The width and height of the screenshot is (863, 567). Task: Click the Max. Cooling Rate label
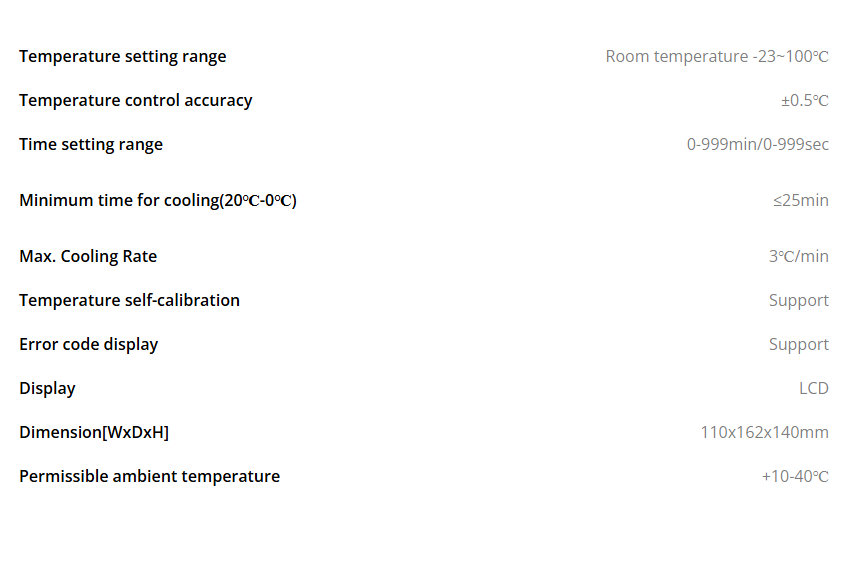click(88, 257)
